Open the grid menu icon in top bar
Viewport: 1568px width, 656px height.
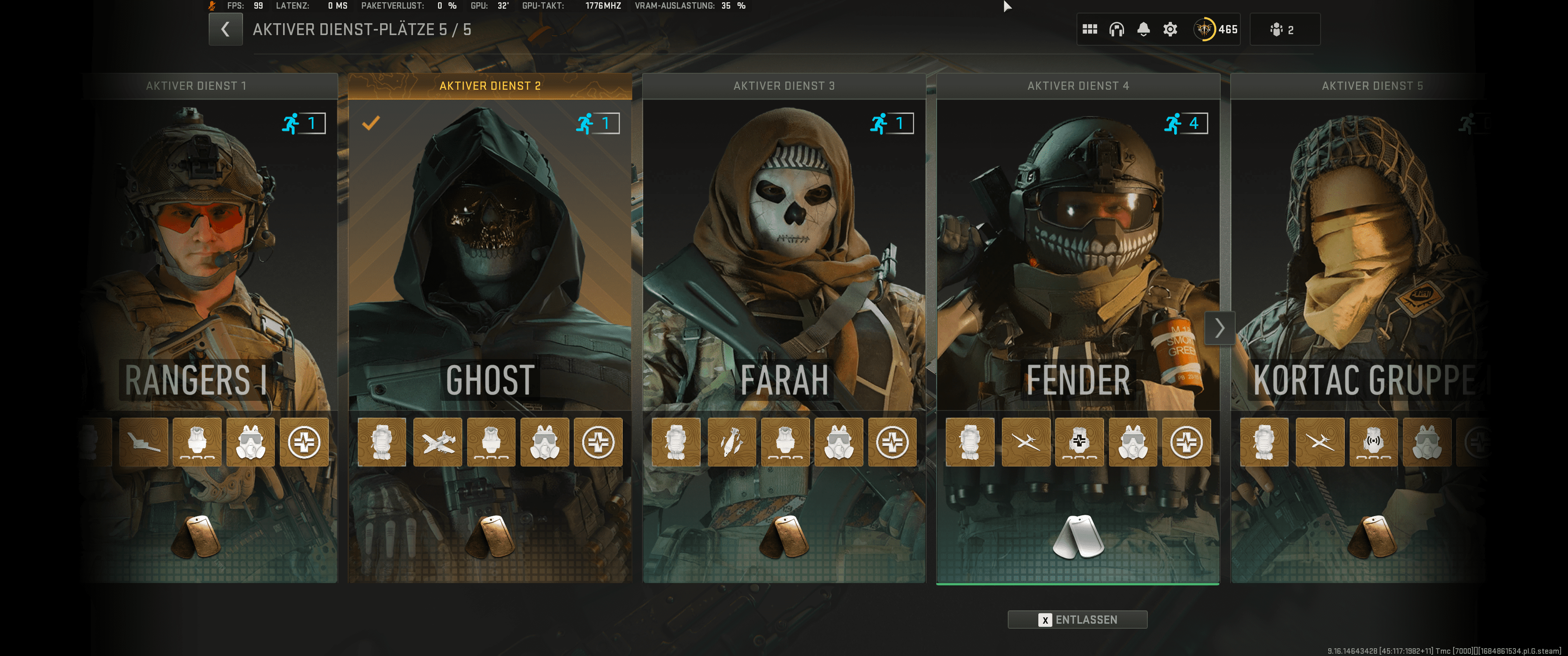coord(1089,29)
